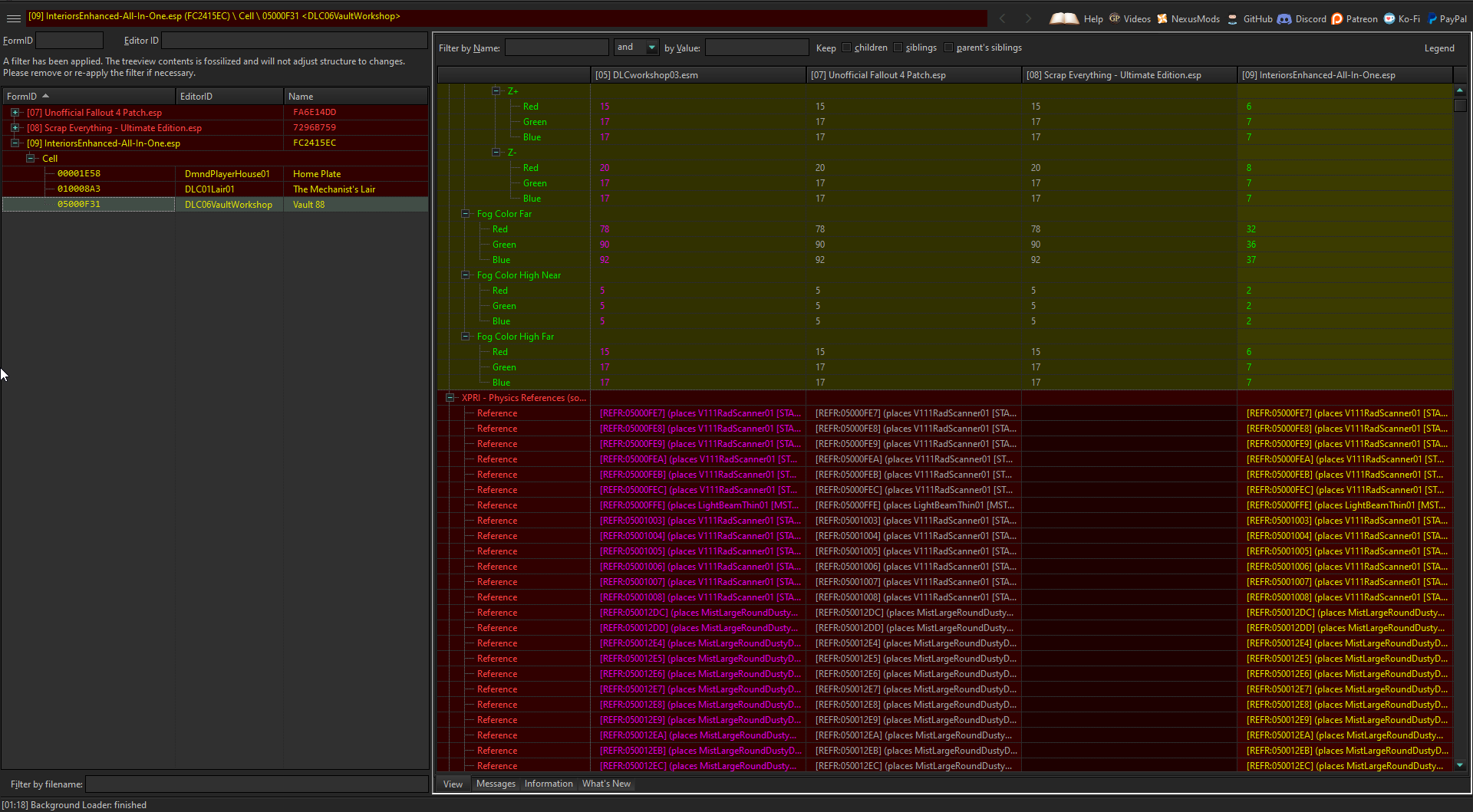Enable the children keep checkbox
This screenshot has width=1473, height=812.
tap(846, 47)
